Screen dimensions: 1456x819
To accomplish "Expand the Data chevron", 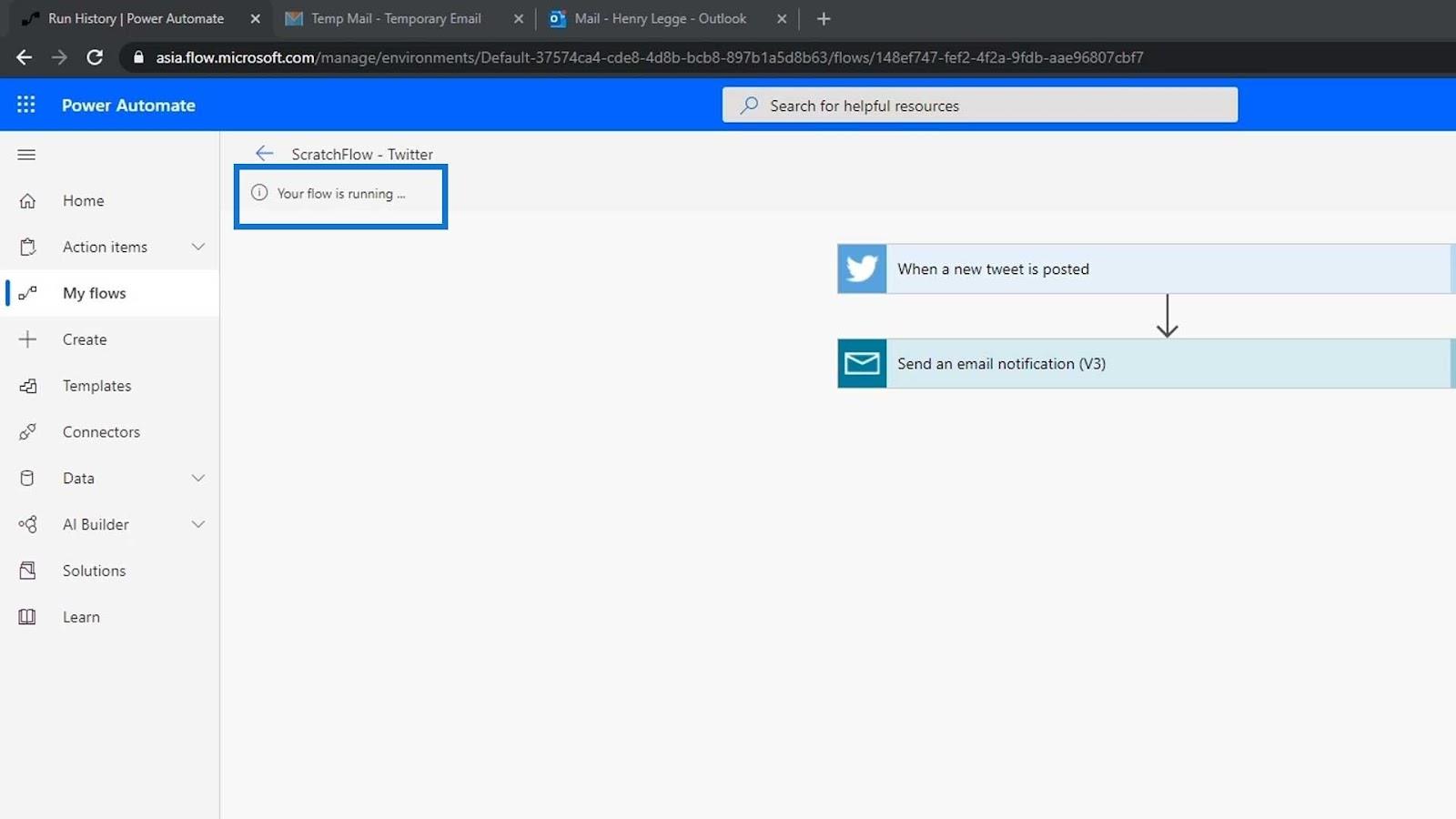I will [x=198, y=478].
